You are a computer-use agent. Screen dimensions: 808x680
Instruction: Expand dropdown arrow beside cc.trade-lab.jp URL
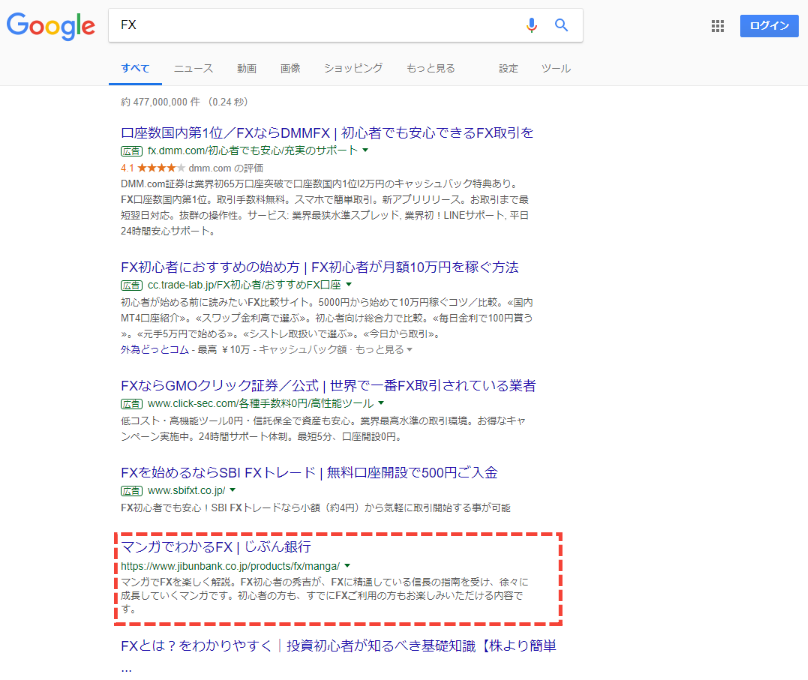[x=349, y=284]
